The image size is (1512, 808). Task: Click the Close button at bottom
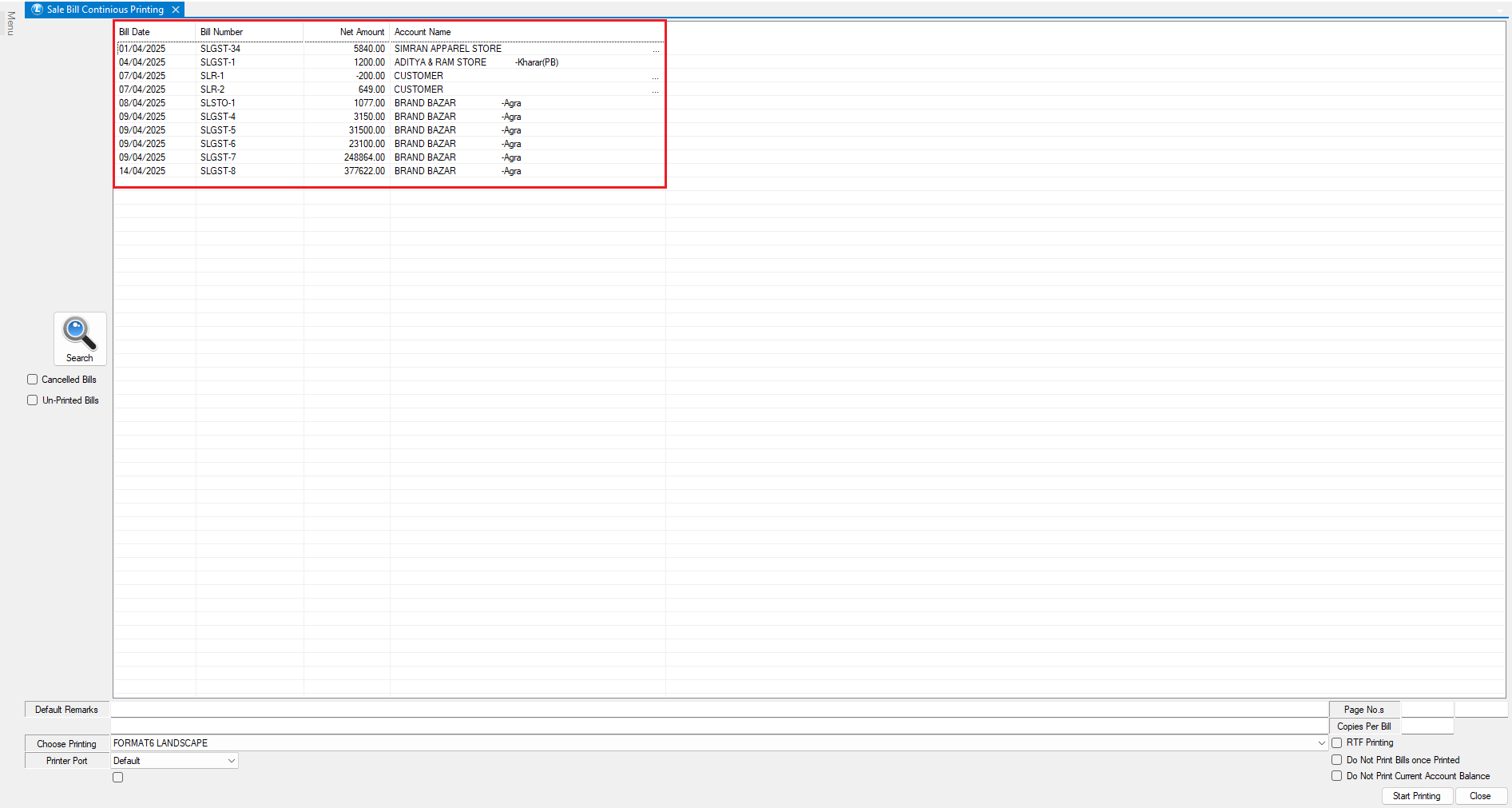[1480, 796]
